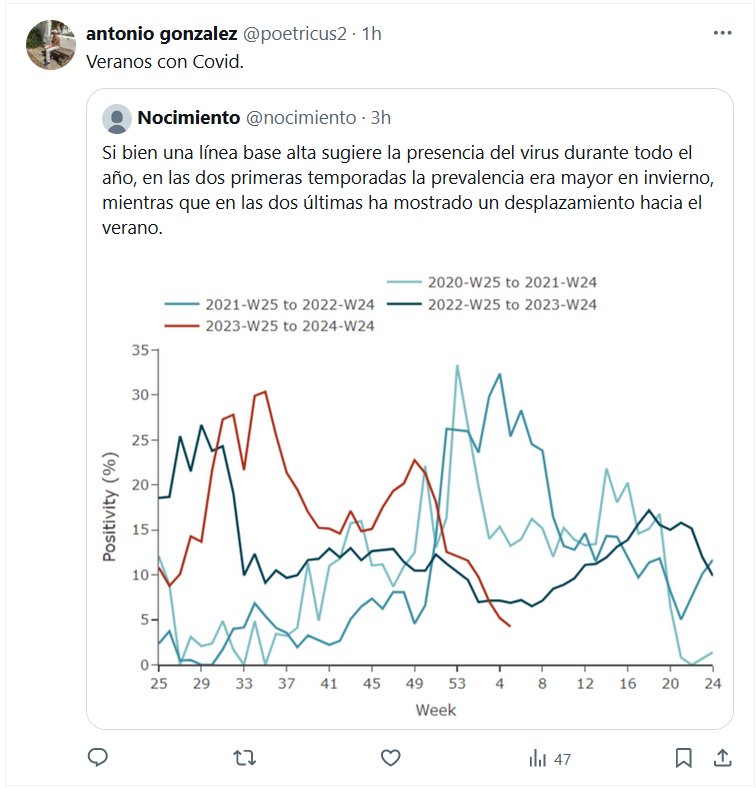
Task: Bookmark this tweet
Action: click(684, 759)
